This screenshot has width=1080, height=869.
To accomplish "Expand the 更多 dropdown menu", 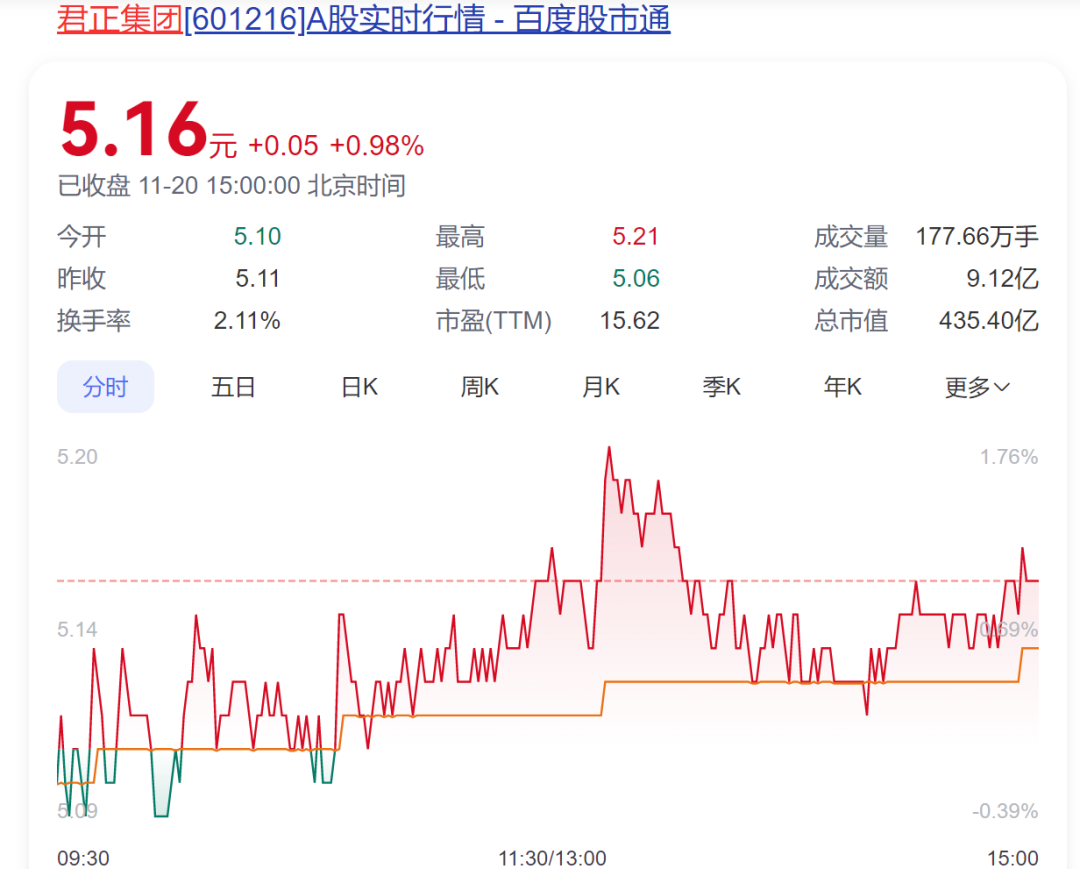I will pyautogui.click(x=976, y=387).
